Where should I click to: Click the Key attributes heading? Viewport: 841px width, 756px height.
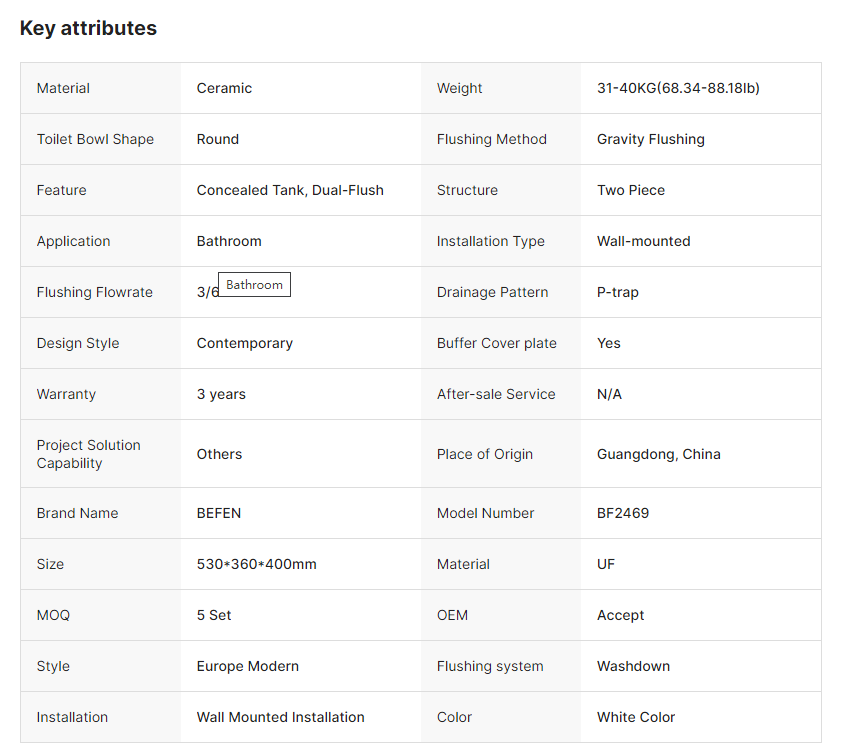click(88, 28)
